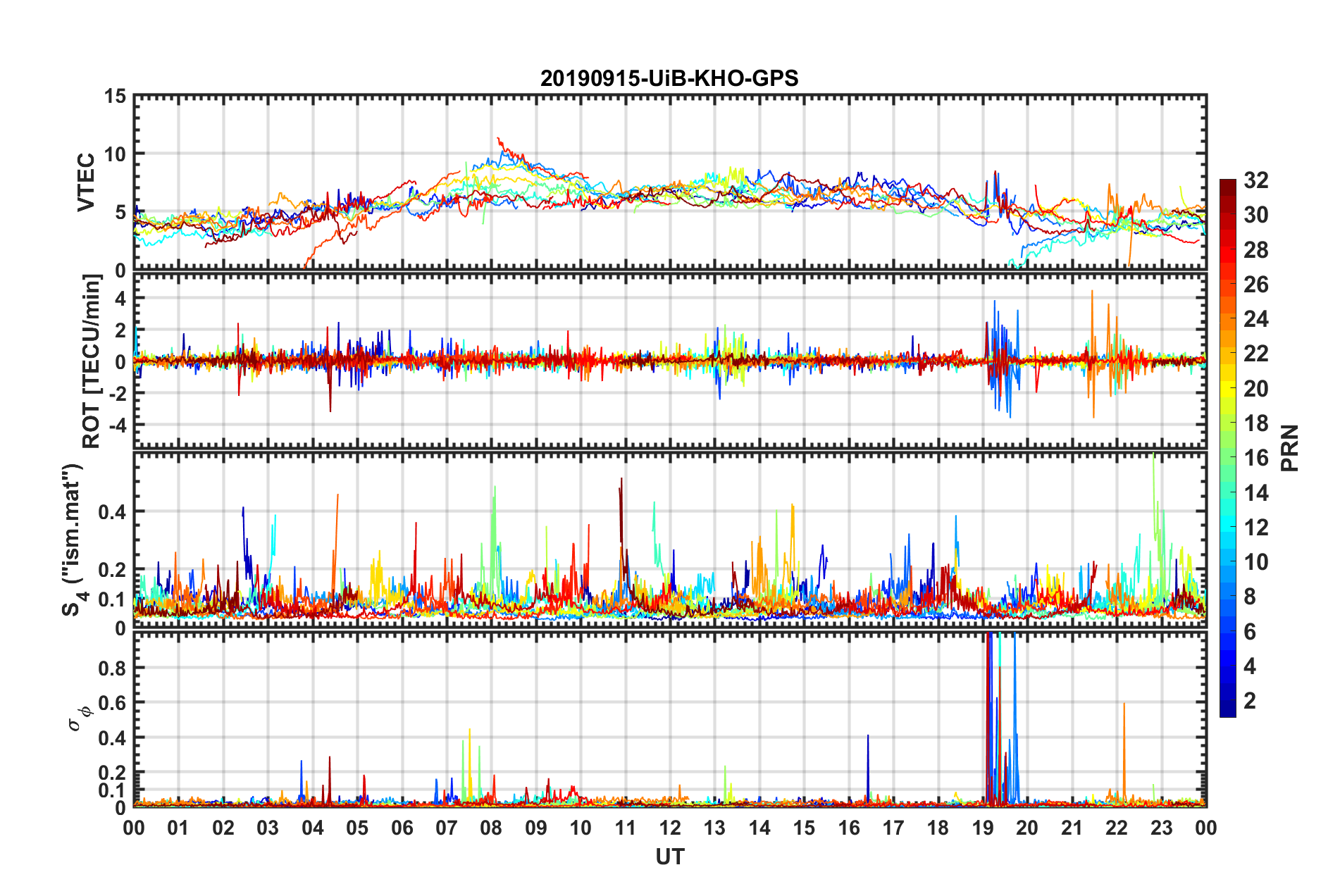
Task: Select the S4 ("ism.mat") axis label
Action: [x=73, y=540]
